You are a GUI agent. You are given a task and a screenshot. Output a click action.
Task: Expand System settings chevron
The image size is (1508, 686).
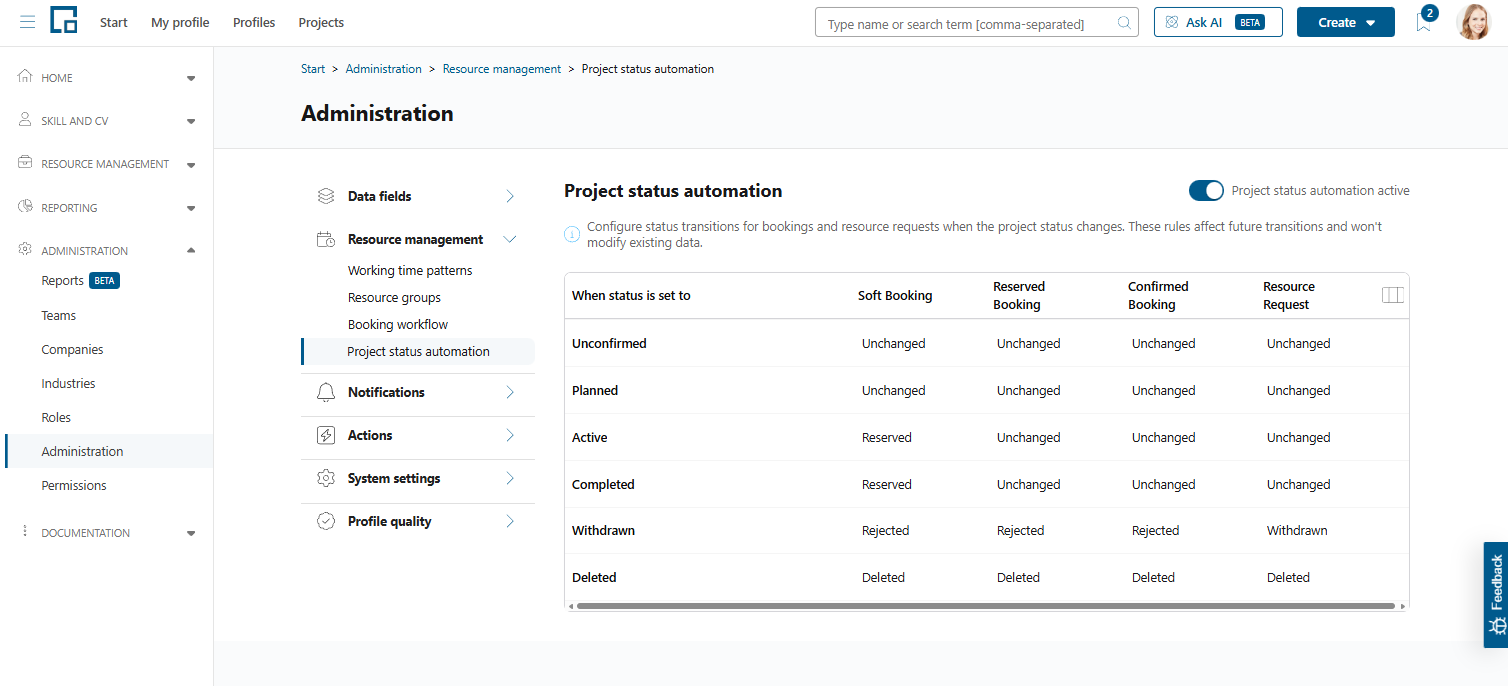pyautogui.click(x=510, y=478)
